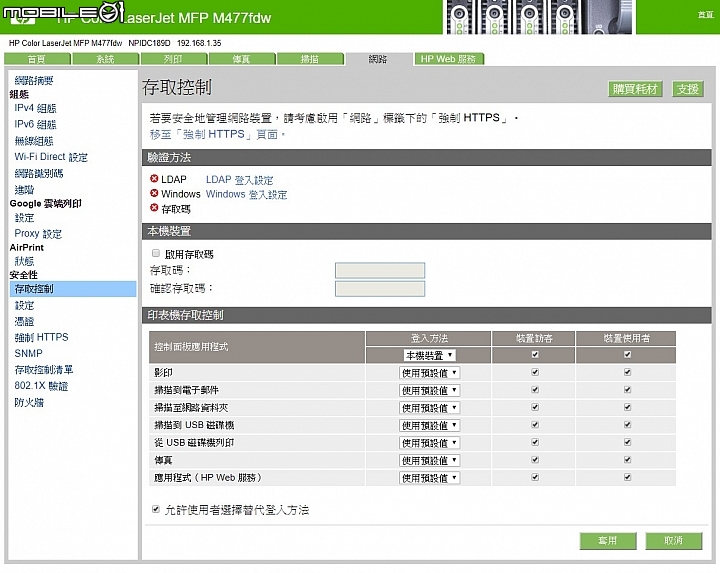Open 強制 HTTPS in the sidebar

coord(41,337)
